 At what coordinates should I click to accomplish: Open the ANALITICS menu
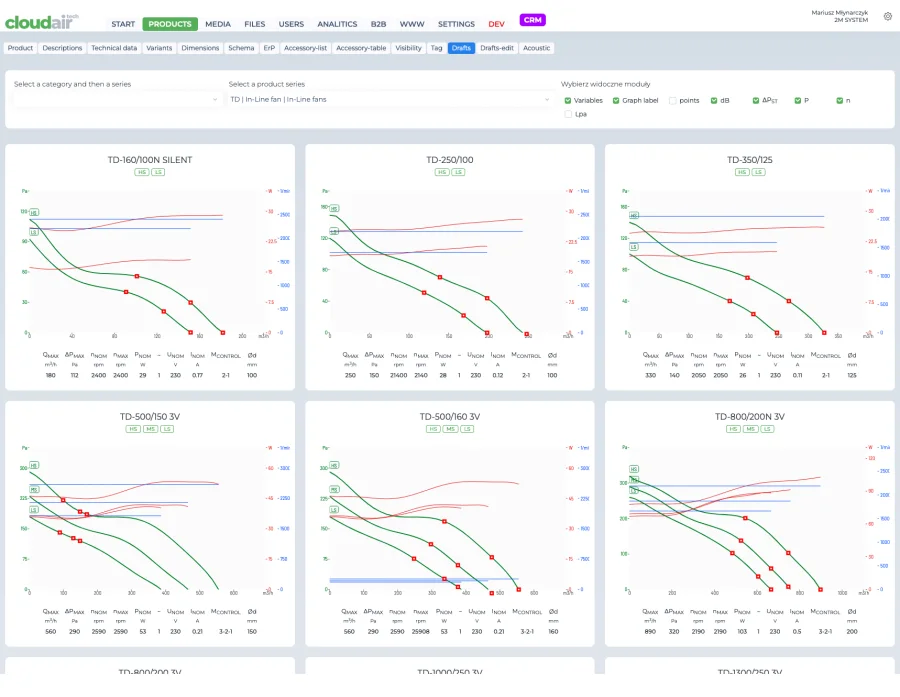point(338,24)
